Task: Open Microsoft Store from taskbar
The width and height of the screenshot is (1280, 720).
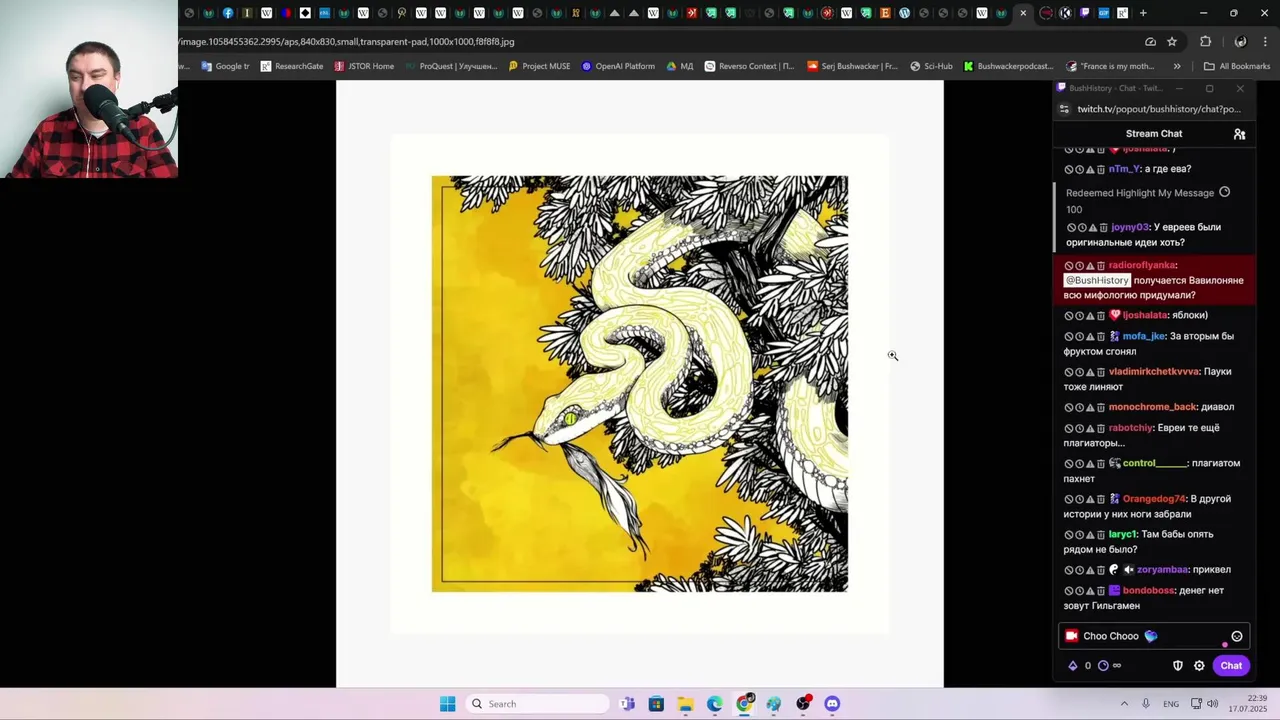Action: pyautogui.click(x=656, y=704)
